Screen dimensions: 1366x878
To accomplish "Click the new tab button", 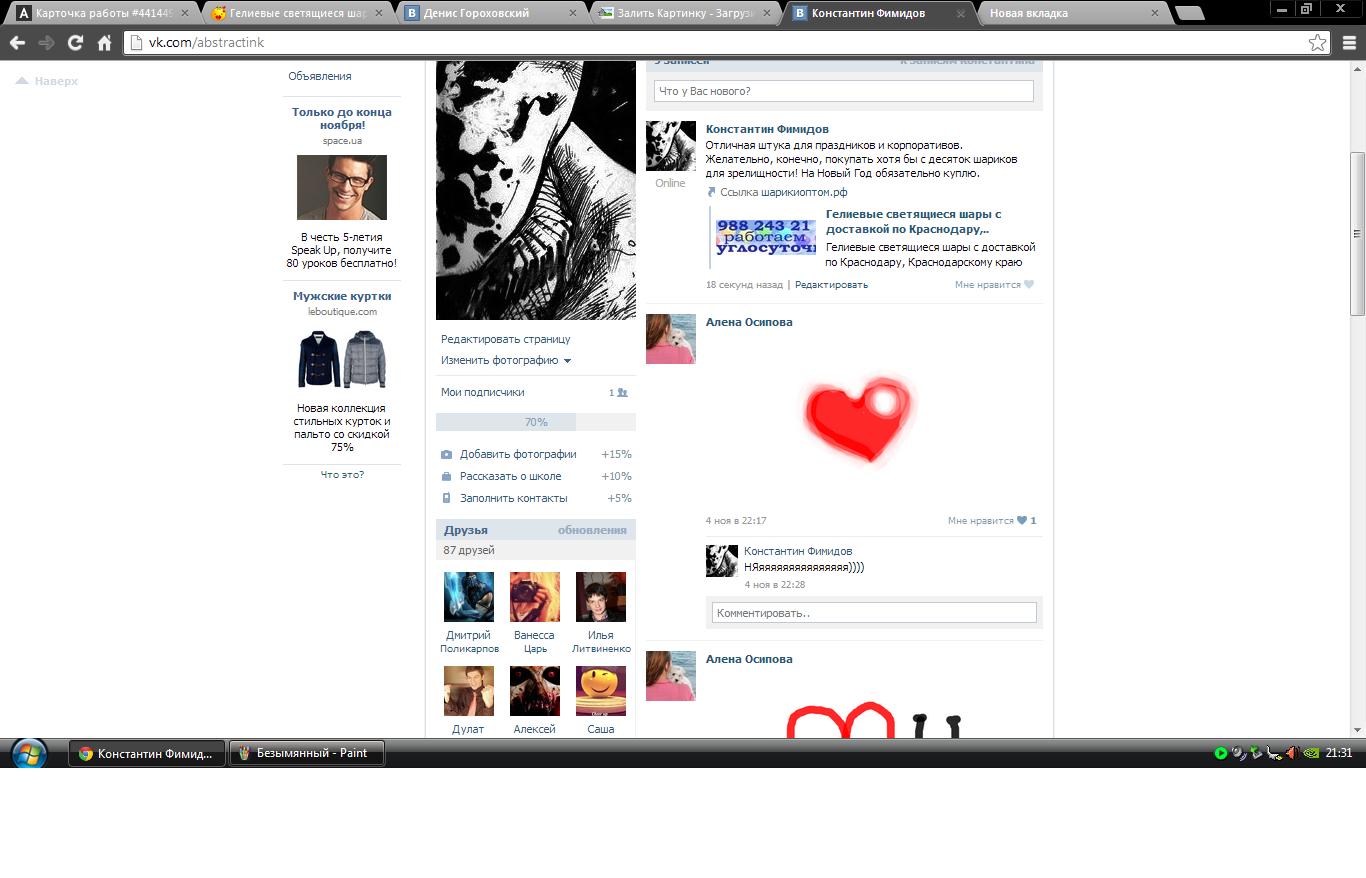I will (1188, 13).
